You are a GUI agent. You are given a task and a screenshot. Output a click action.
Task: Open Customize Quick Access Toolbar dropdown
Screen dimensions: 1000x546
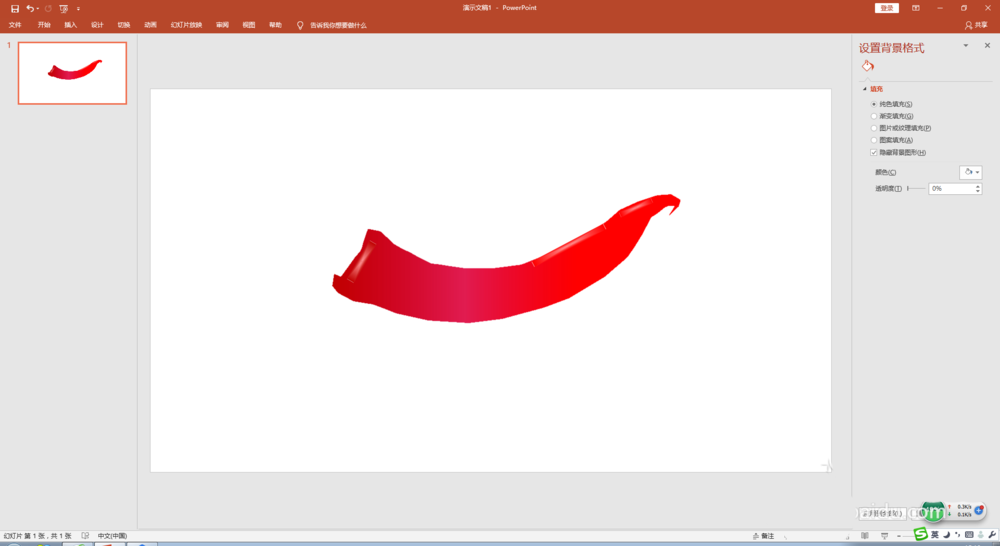point(78,8)
